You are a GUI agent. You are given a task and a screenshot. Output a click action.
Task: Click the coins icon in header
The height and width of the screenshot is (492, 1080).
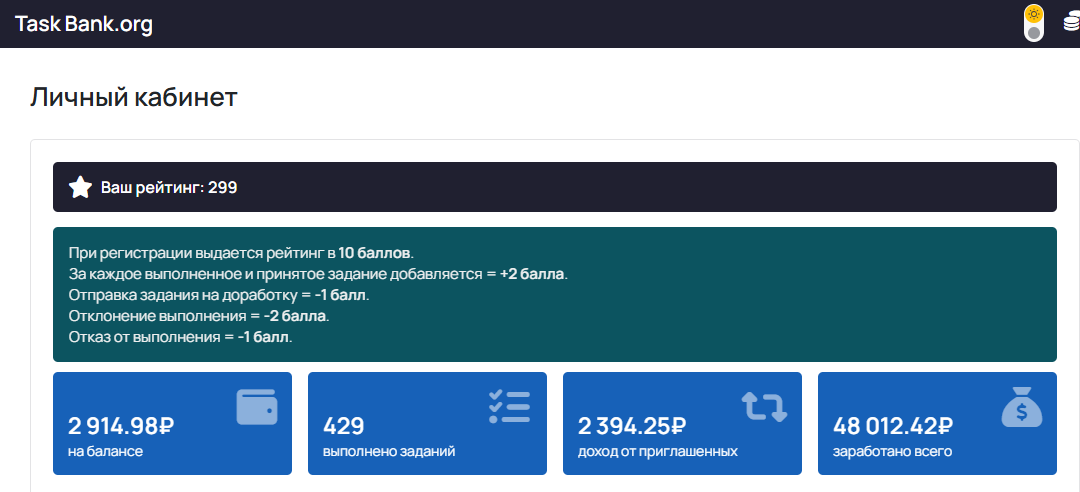click(1071, 23)
